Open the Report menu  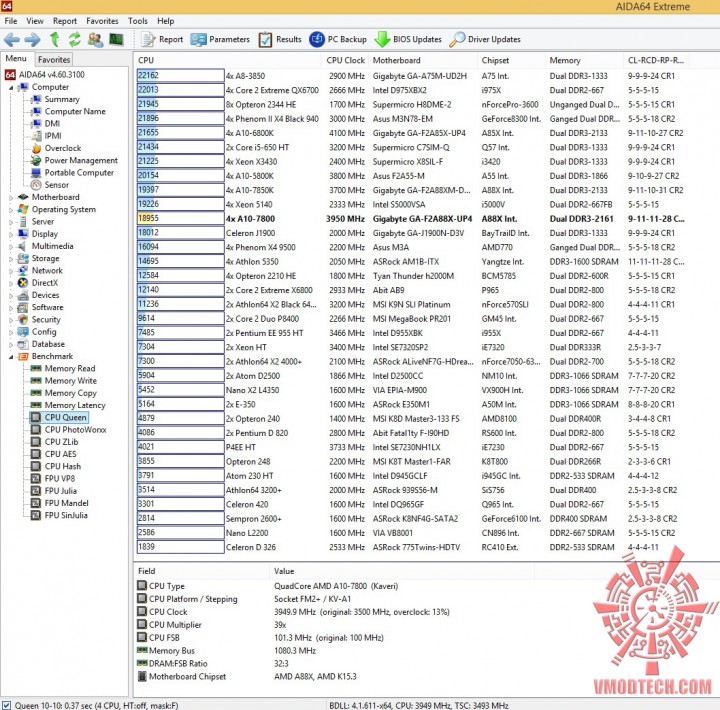[65, 21]
